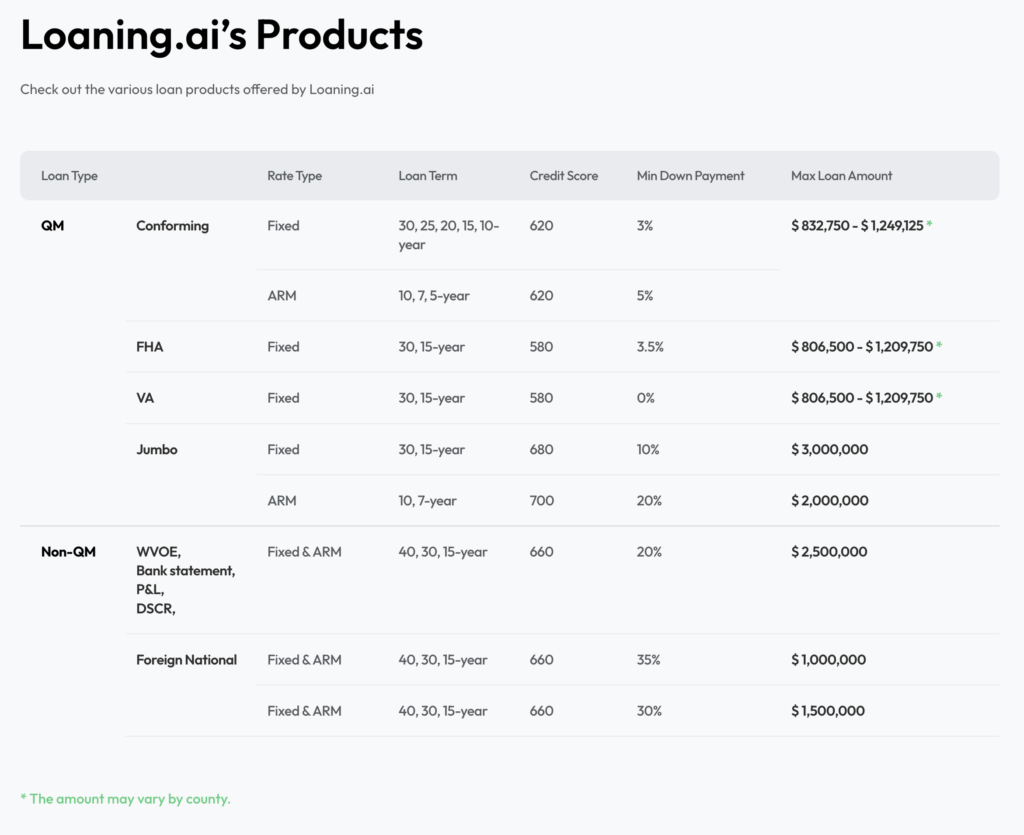1024x835 pixels.
Task: Click the green county variation footnote
Action: (125, 799)
